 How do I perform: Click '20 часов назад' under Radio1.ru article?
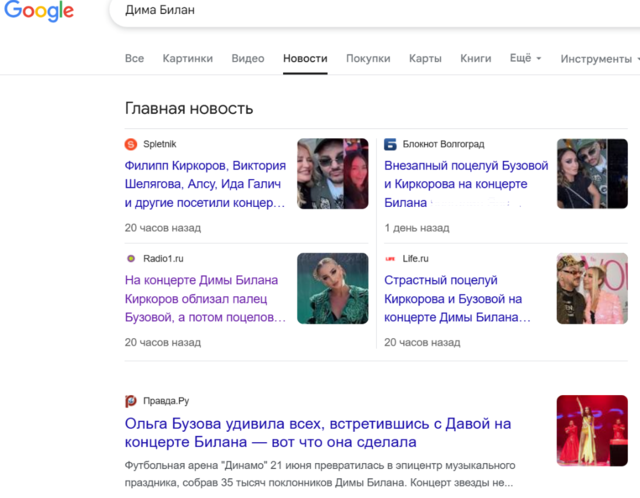point(163,342)
